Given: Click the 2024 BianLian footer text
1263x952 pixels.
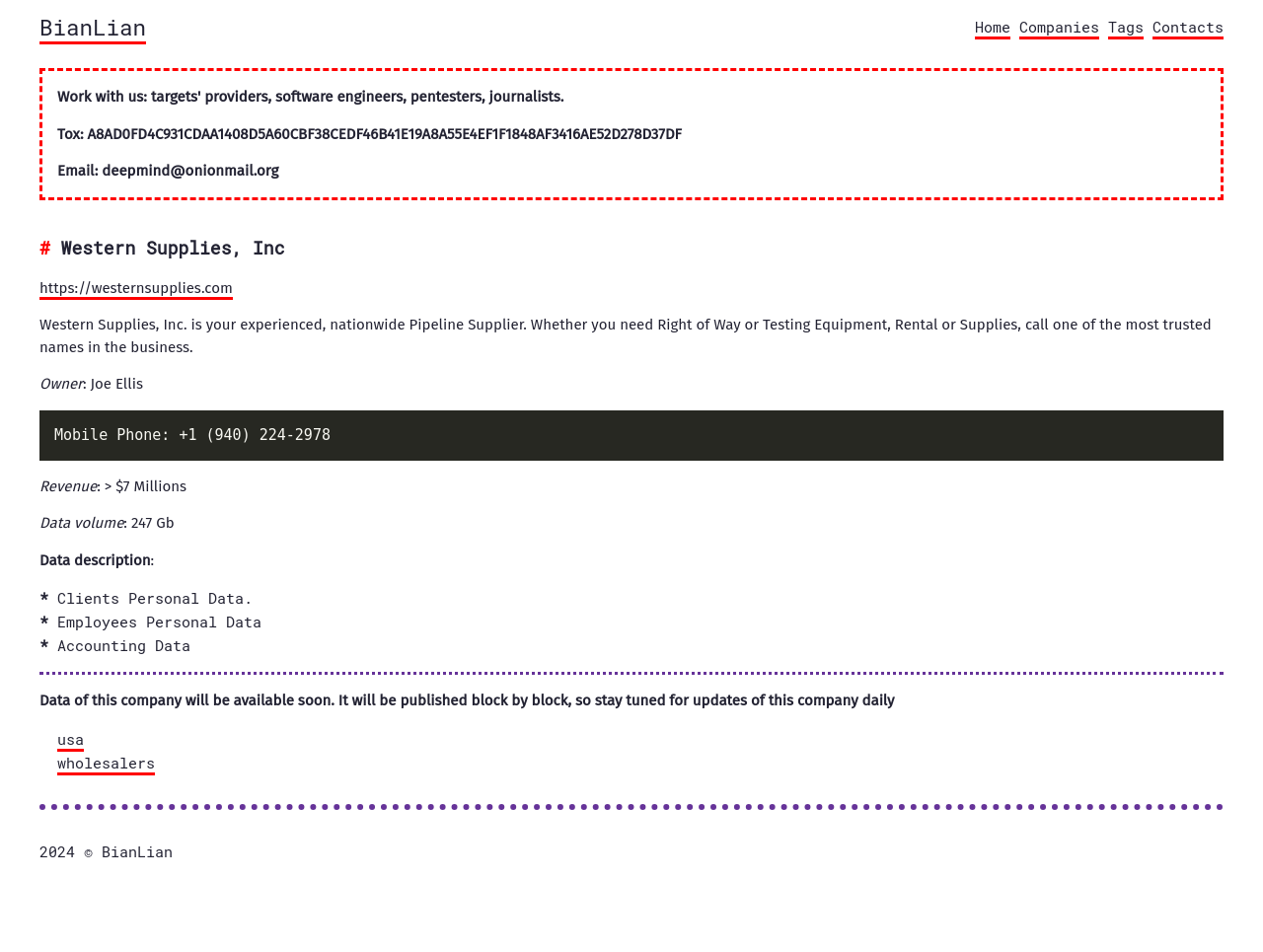Looking at the screenshot, I should coord(107,852).
